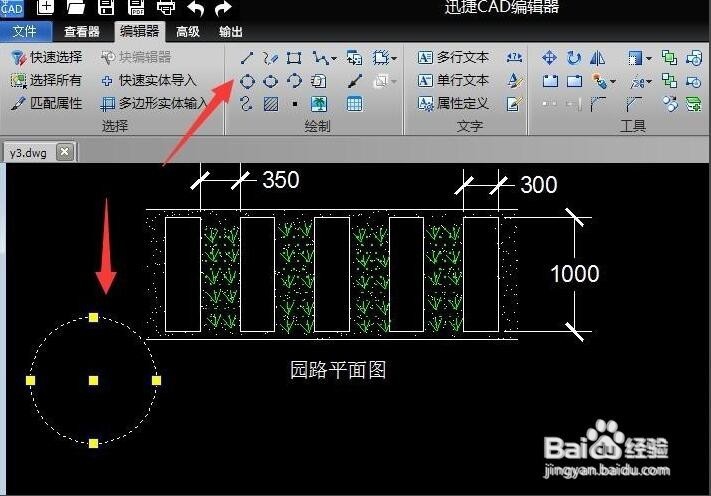711x496 pixels.
Task: Select the Line drawing tool
Action: (x=247, y=58)
